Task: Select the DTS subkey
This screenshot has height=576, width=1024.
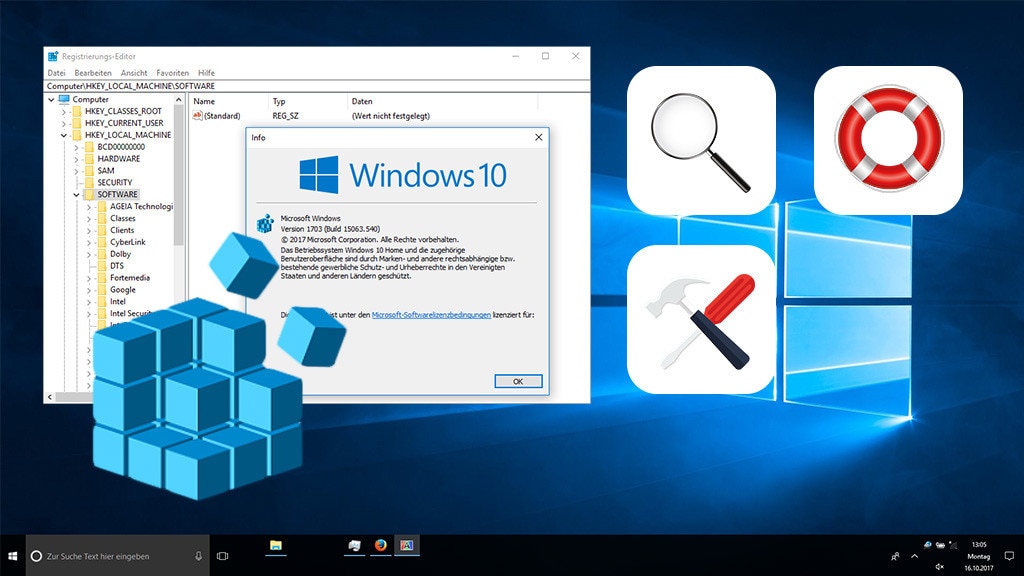Action: pos(116,266)
